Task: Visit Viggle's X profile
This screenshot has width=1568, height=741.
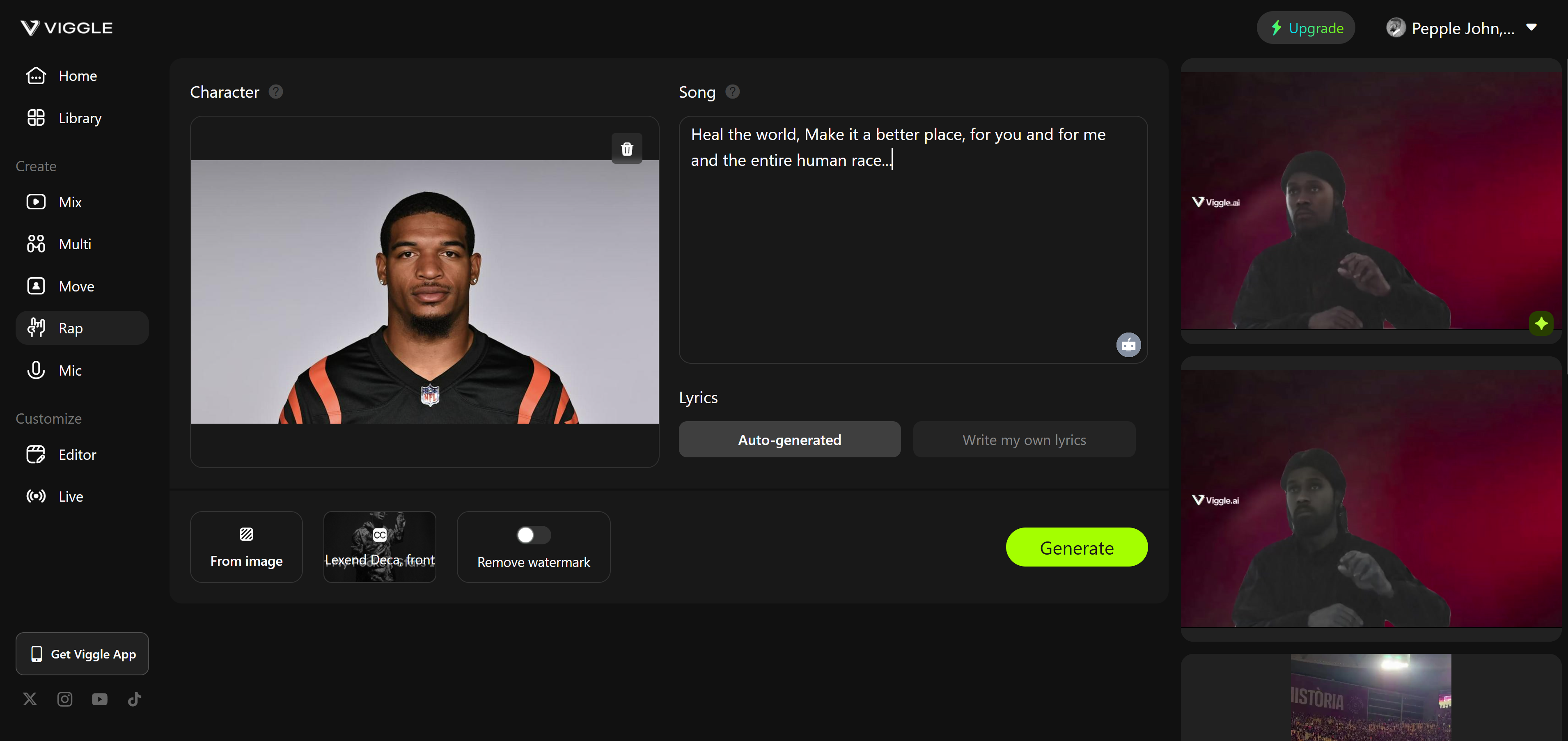Action: [30, 699]
